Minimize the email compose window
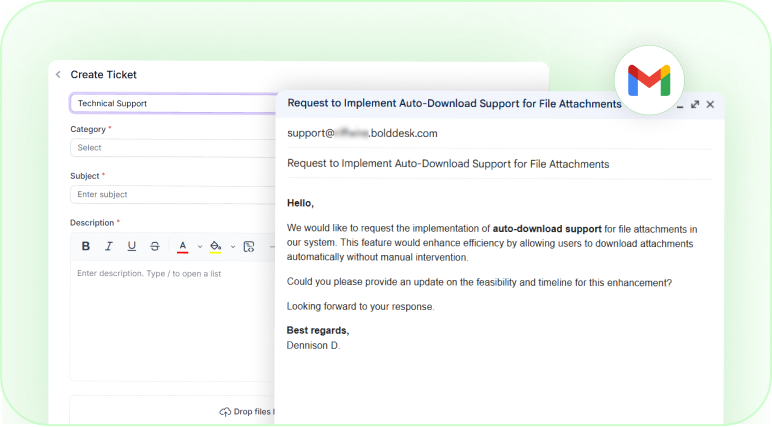Viewport: 772px width, 427px height. click(x=680, y=105)
